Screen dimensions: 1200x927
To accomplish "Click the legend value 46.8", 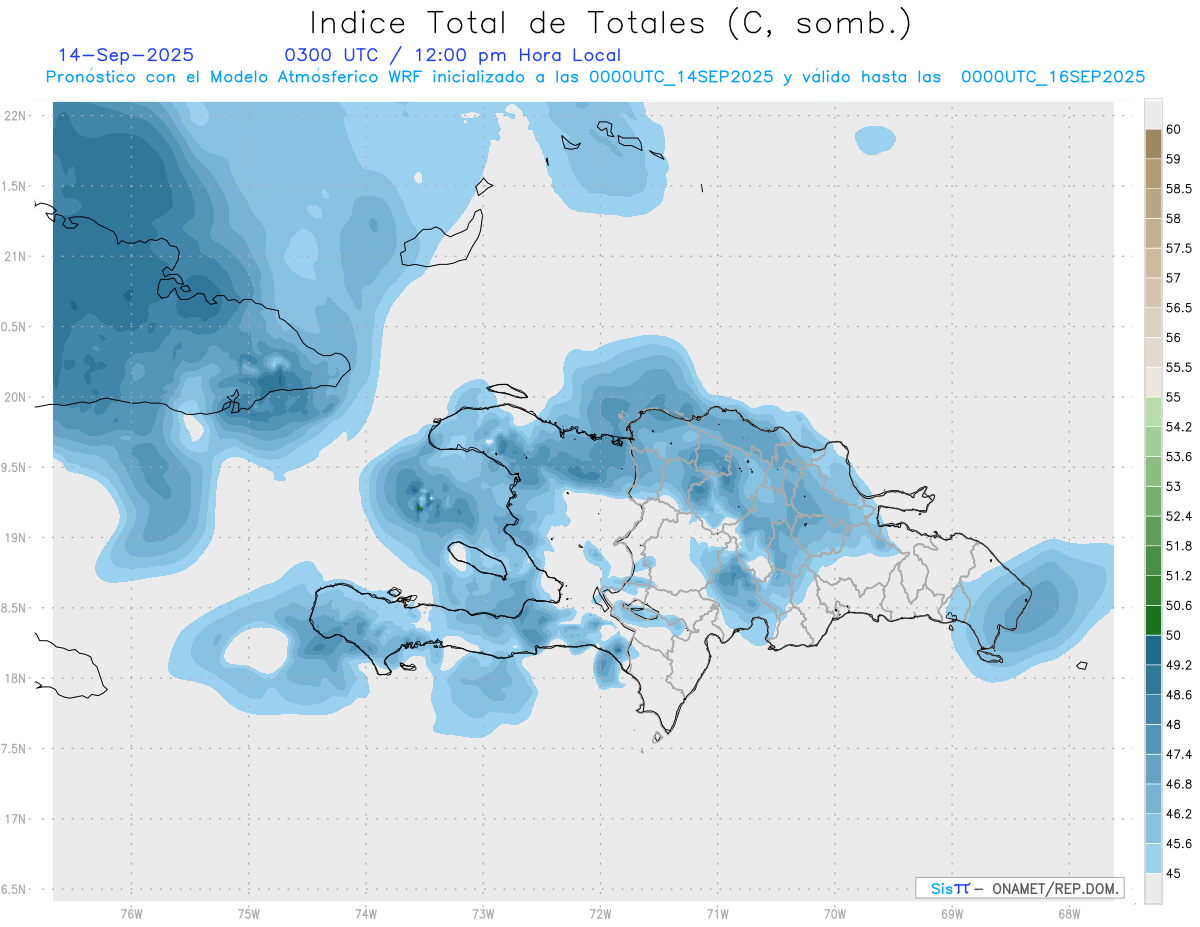I will pos(1179,784).
